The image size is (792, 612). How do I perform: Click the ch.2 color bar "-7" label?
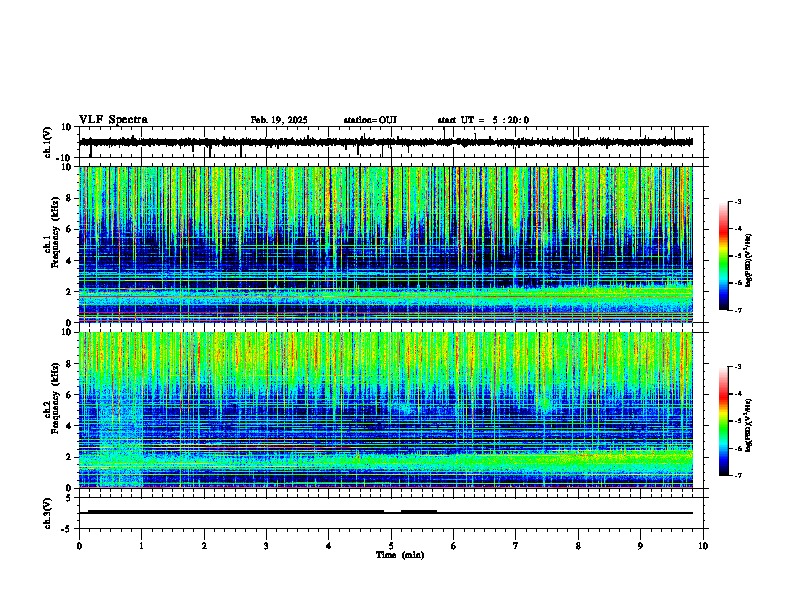coord(737,475)
